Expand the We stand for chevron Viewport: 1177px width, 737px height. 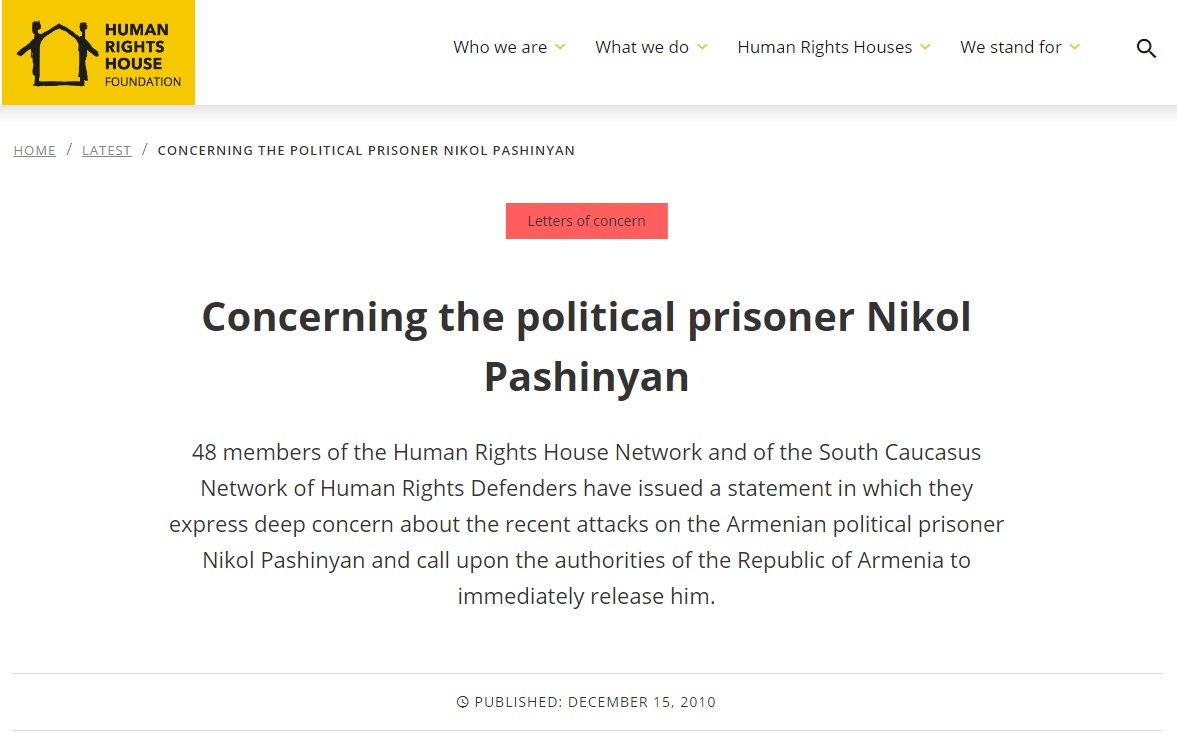click(x=1074, y=47)
